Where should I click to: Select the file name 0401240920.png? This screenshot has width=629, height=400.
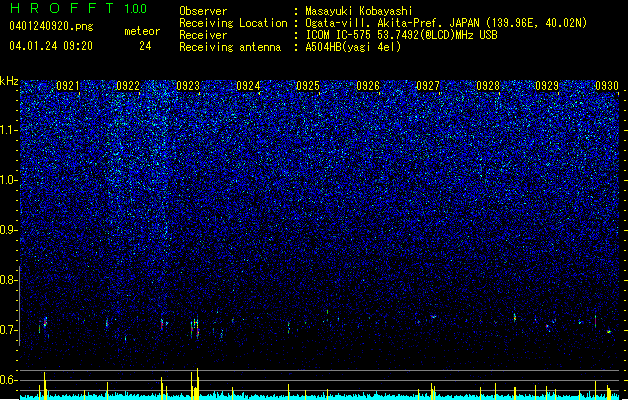[51, 26]
